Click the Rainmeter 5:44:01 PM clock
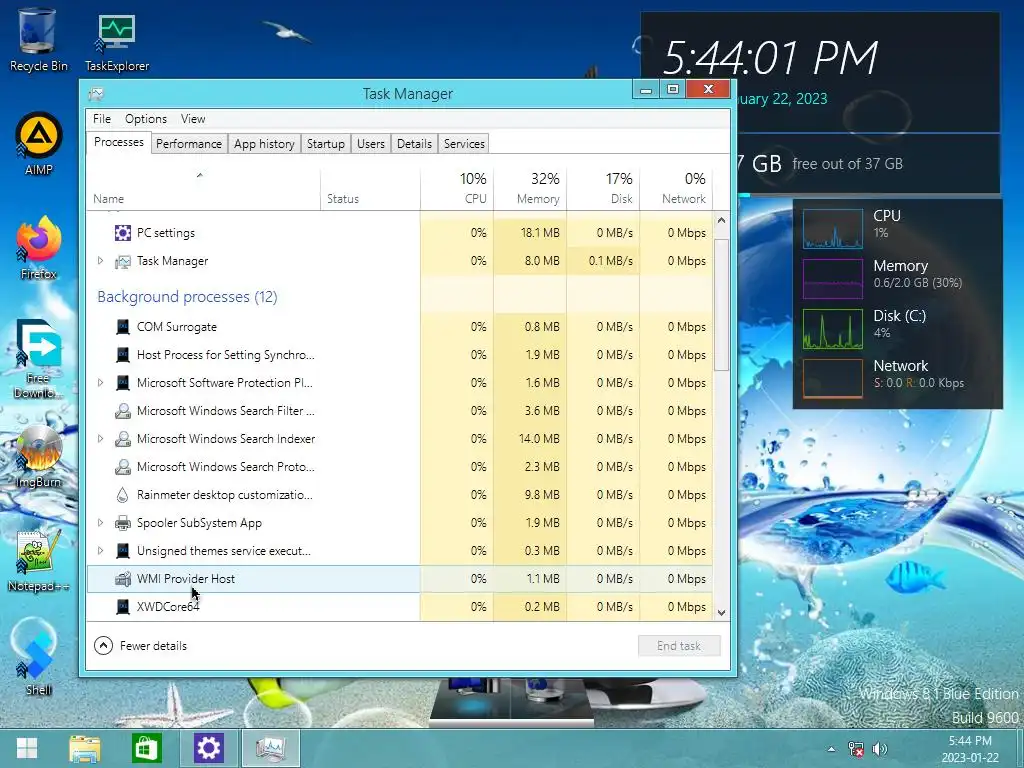This screenshot has width=1024, height=768. (x=771, y=57)
